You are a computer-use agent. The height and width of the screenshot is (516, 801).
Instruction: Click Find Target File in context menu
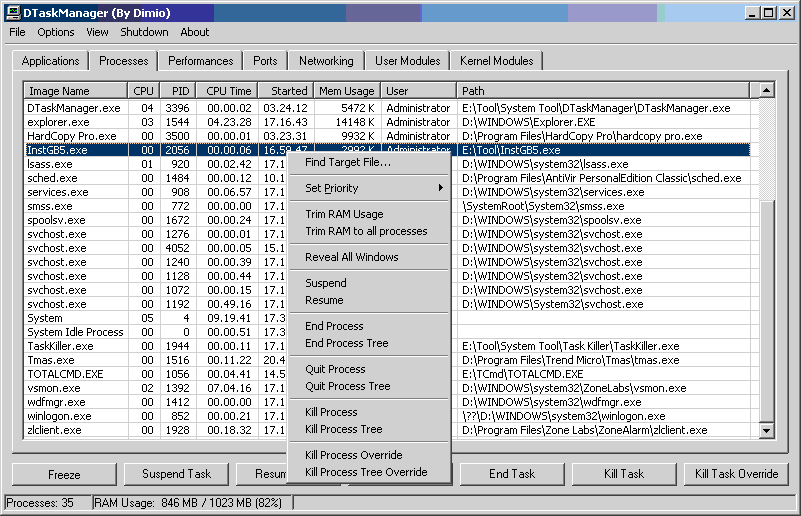tap(348, 162)
